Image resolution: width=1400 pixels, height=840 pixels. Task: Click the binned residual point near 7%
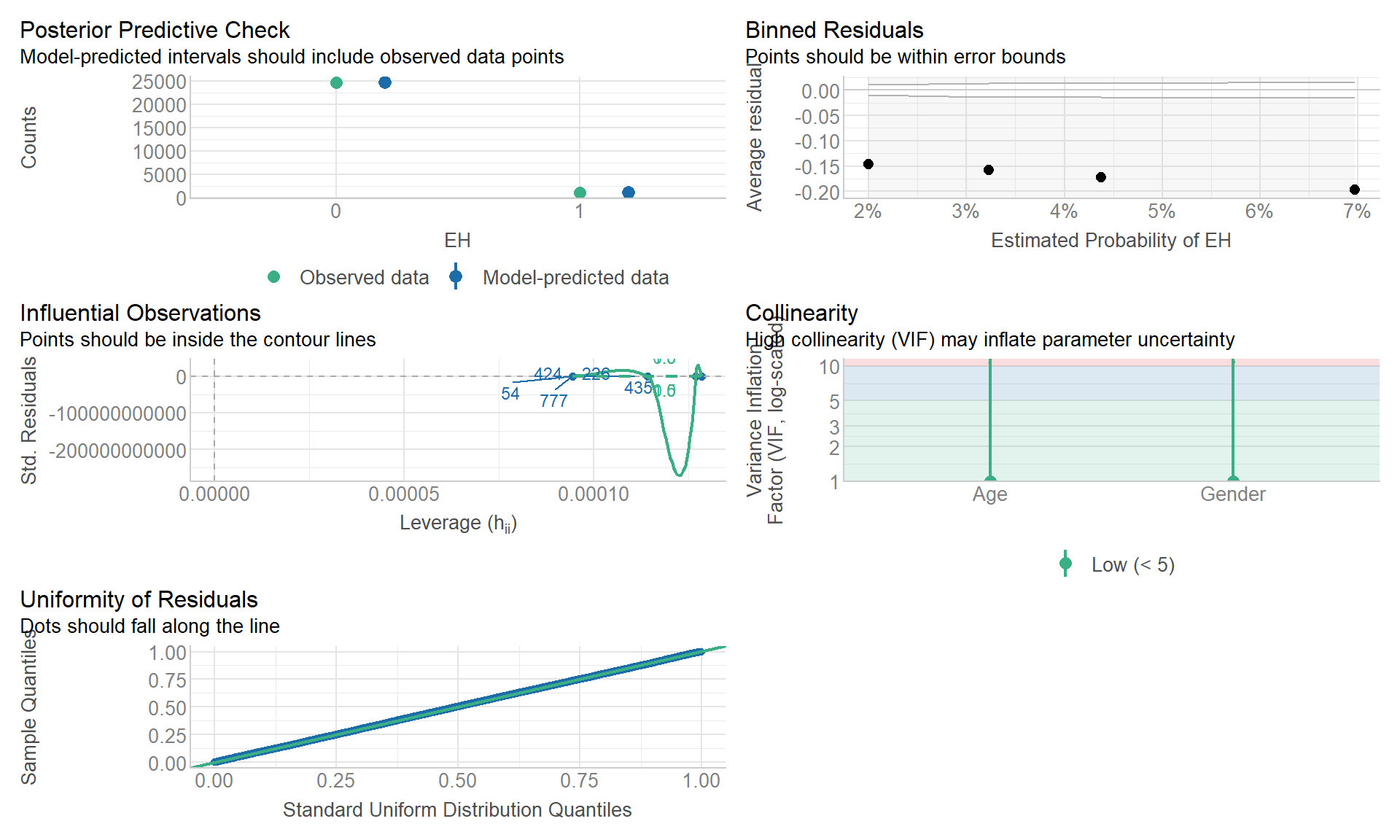click(x=1354, y=190)
